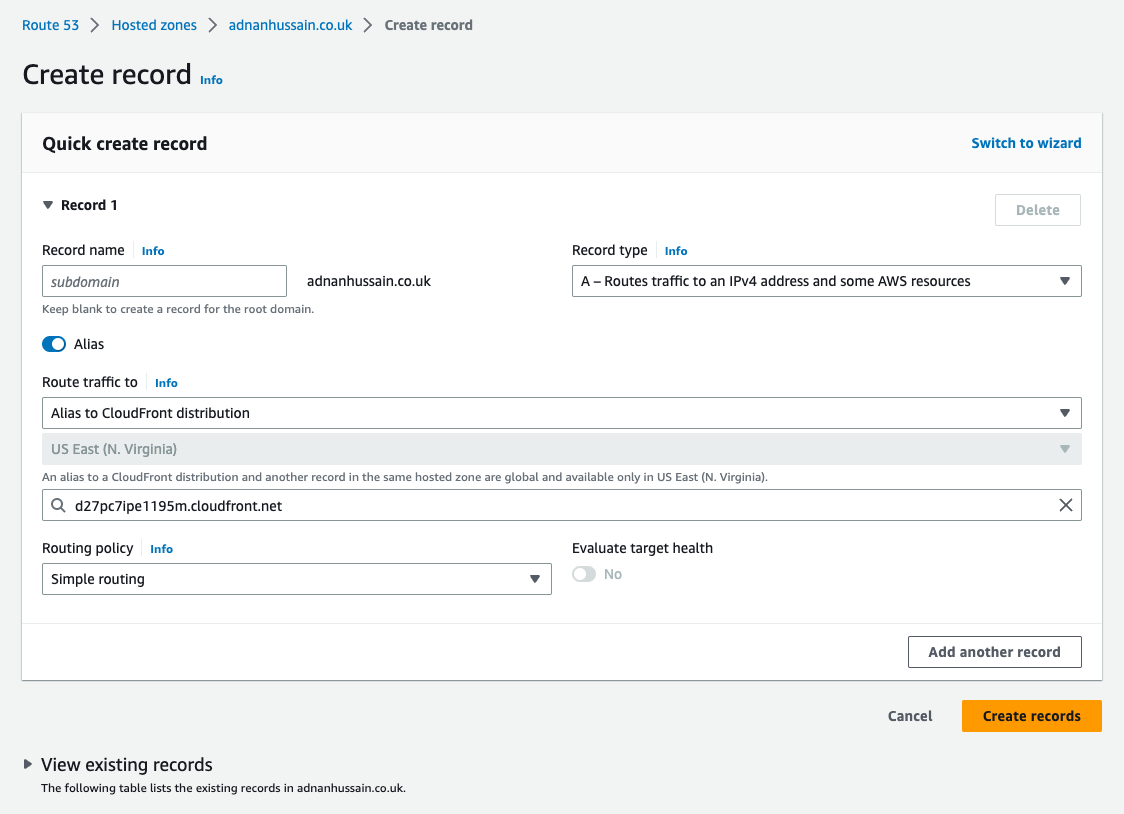Image resolution: width=1124 pixels, height=814 pixels.
Task: Toggle the Evaluate target health switch
Action: click(583, 574)
